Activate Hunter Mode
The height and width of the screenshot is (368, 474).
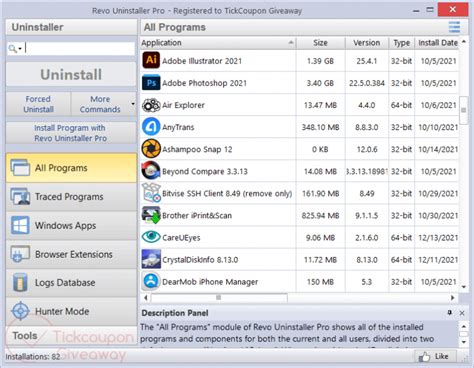(71, 311)
